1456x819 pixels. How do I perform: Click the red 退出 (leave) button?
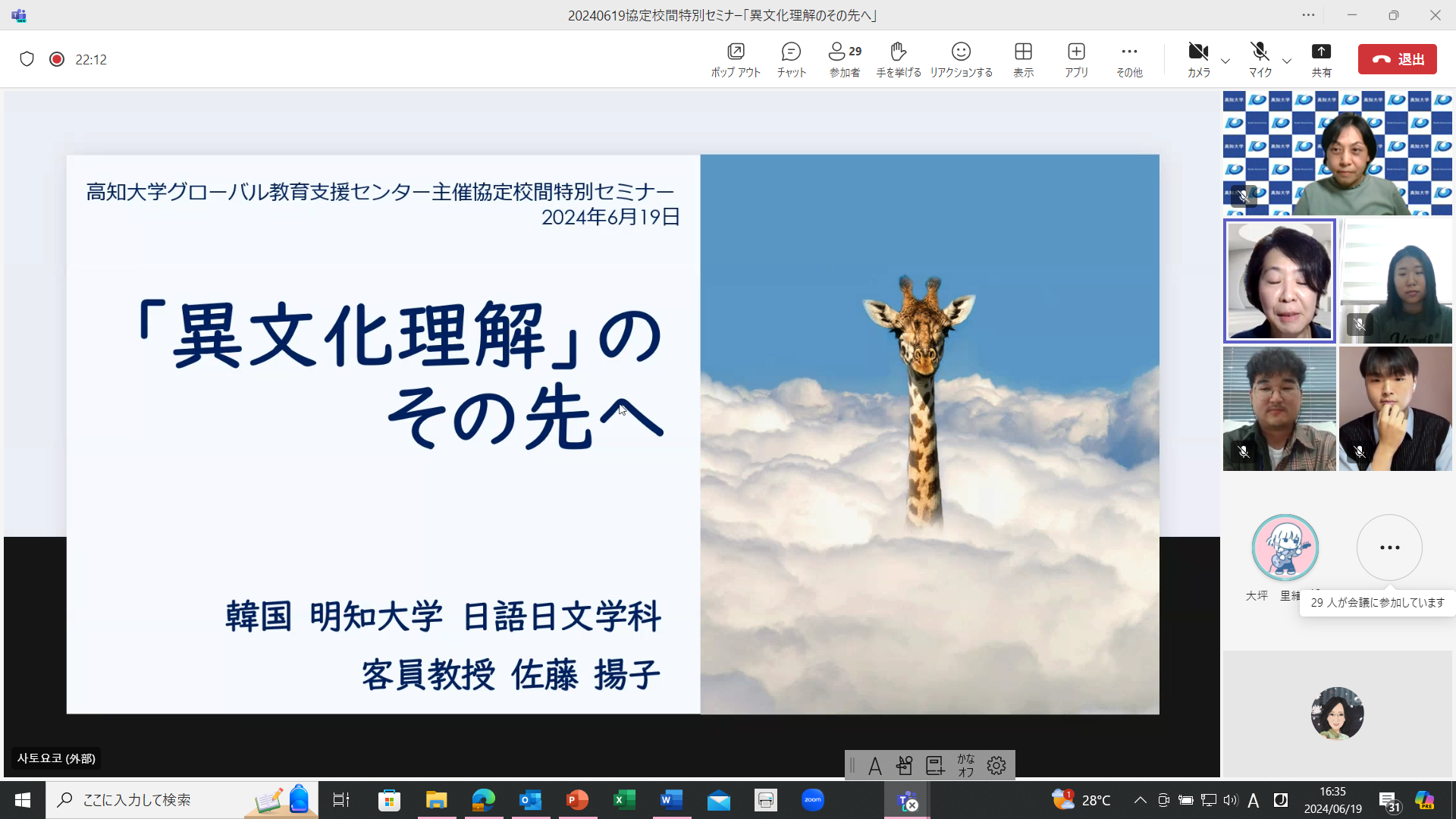coord(1398,59)
